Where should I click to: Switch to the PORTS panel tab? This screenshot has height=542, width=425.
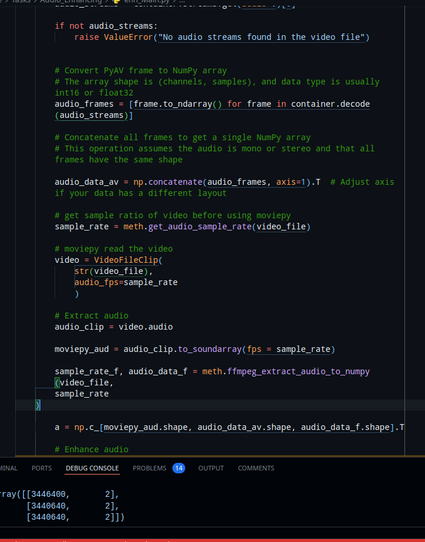[x=41, y=468]
